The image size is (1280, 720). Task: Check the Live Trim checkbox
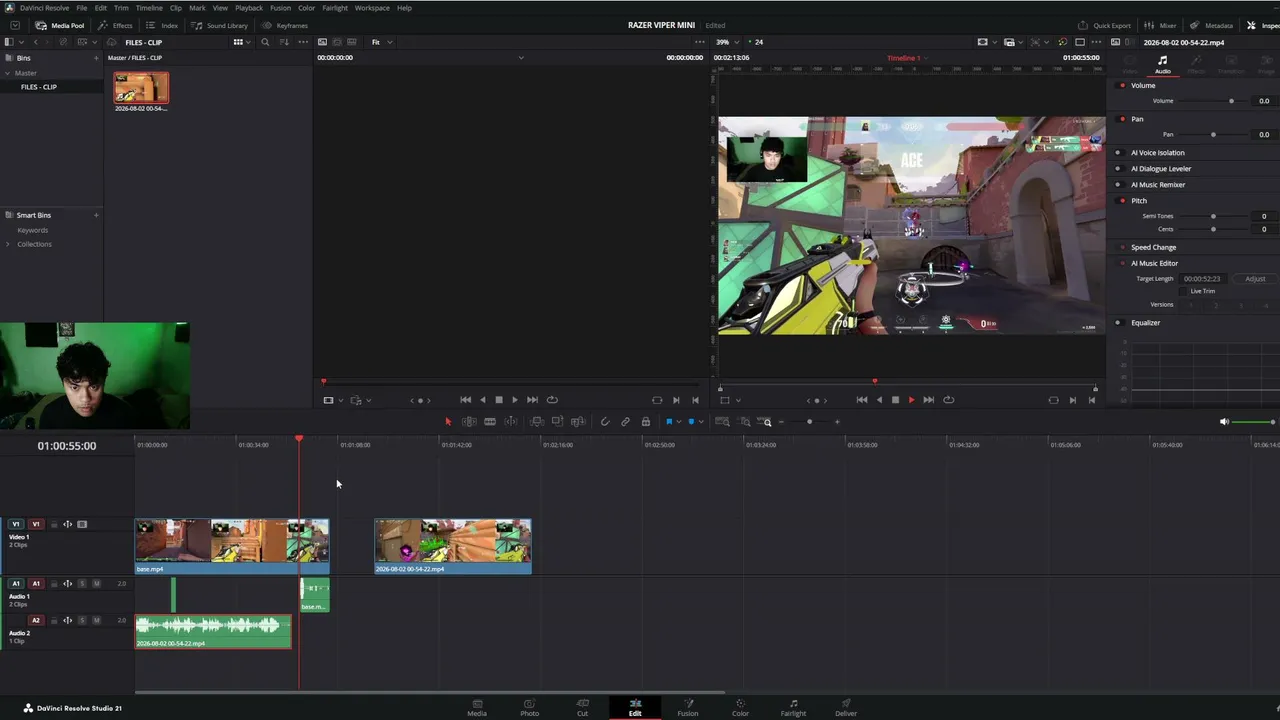click(x=1183, y=291)
